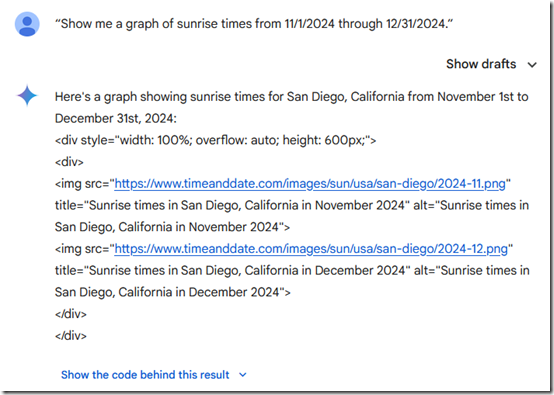Expand code via chevron beside Show the code
The height and width of the screenshot is (395, 554).
(243, 375)
